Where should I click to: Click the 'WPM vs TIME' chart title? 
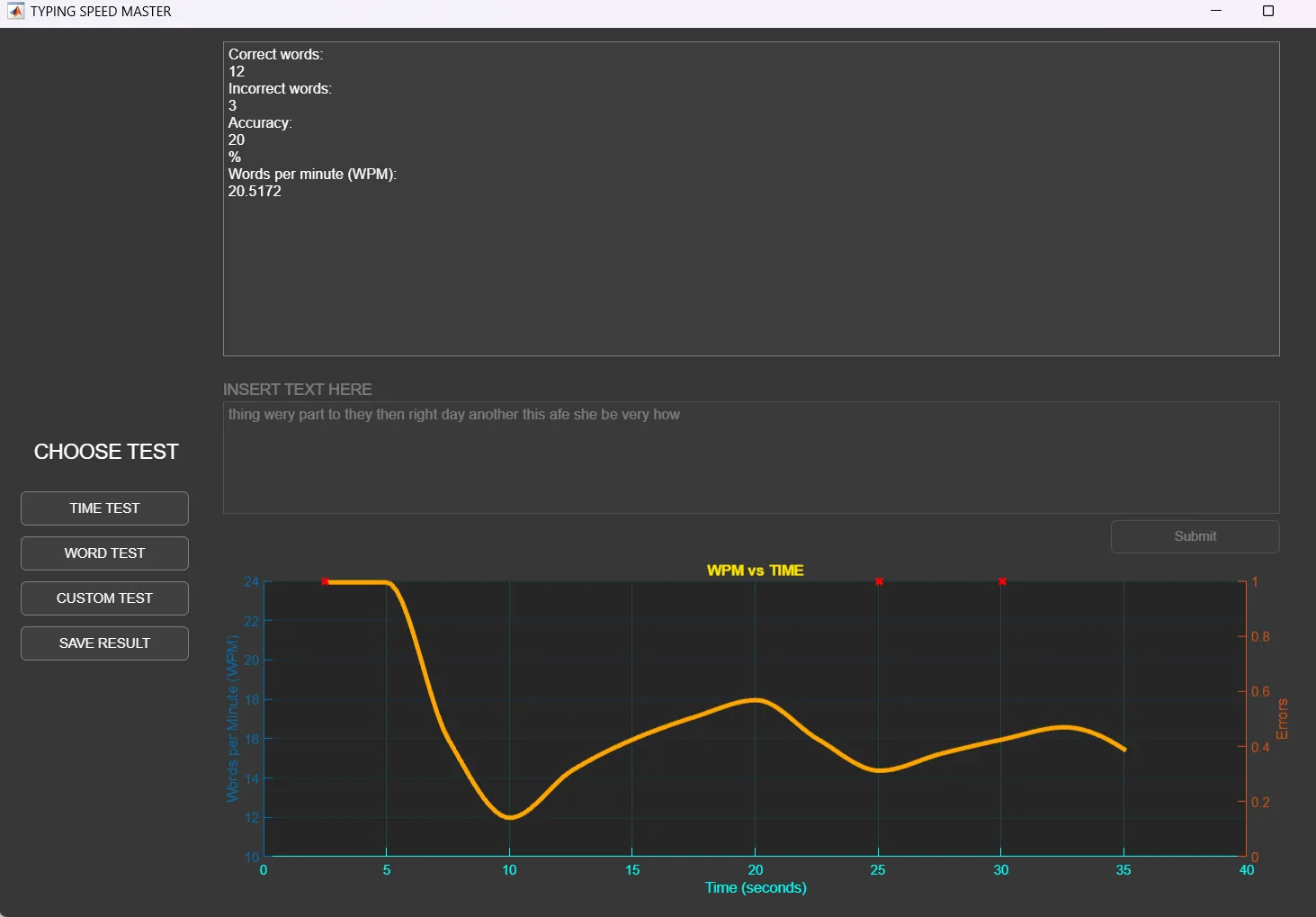coord(755,571)
